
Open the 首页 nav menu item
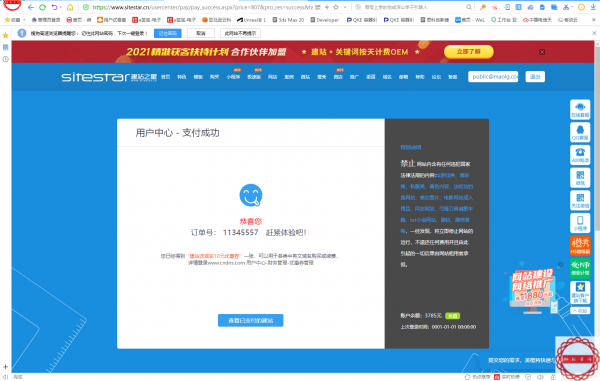coord(165,77)
